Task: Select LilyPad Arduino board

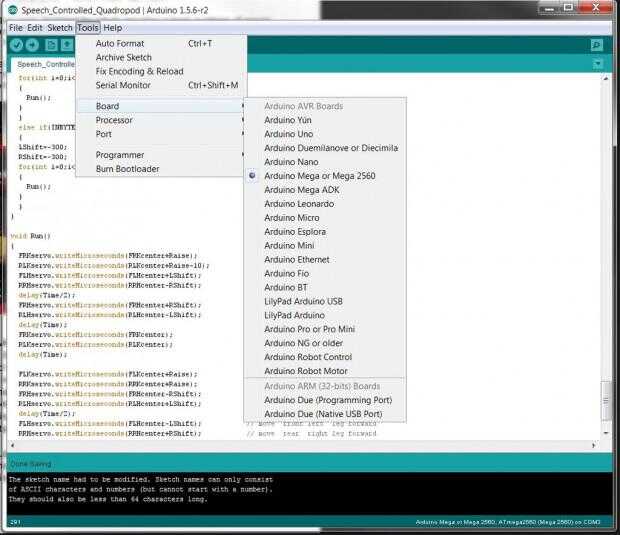Action: (325, 315)
